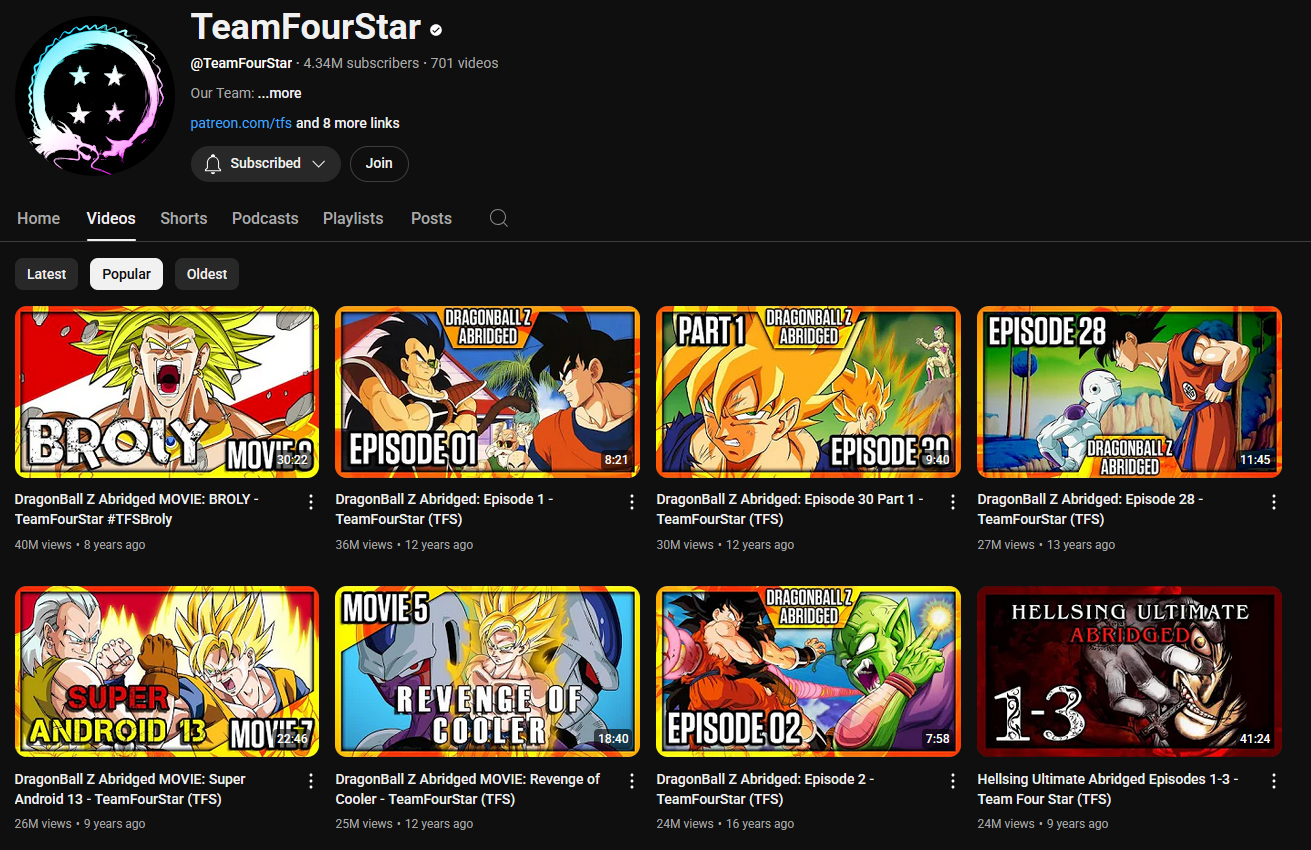1311x850 pixels.
Task: Click the '4.34M subscribers' count
Action: tap(362, 63)
